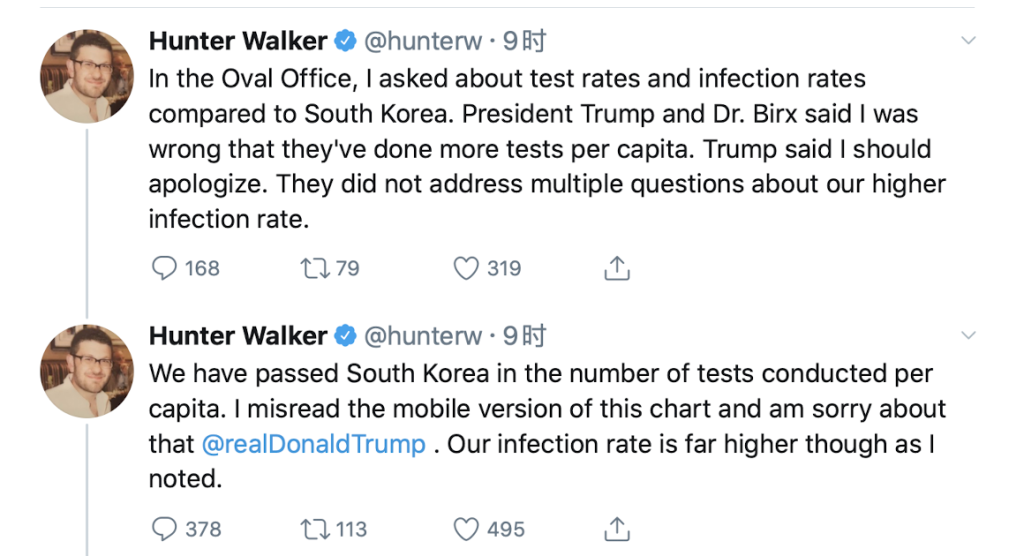This screenshot has height=556, width=1024.
Task: Like the tweet with 319 likes
Action: point(466,268)
